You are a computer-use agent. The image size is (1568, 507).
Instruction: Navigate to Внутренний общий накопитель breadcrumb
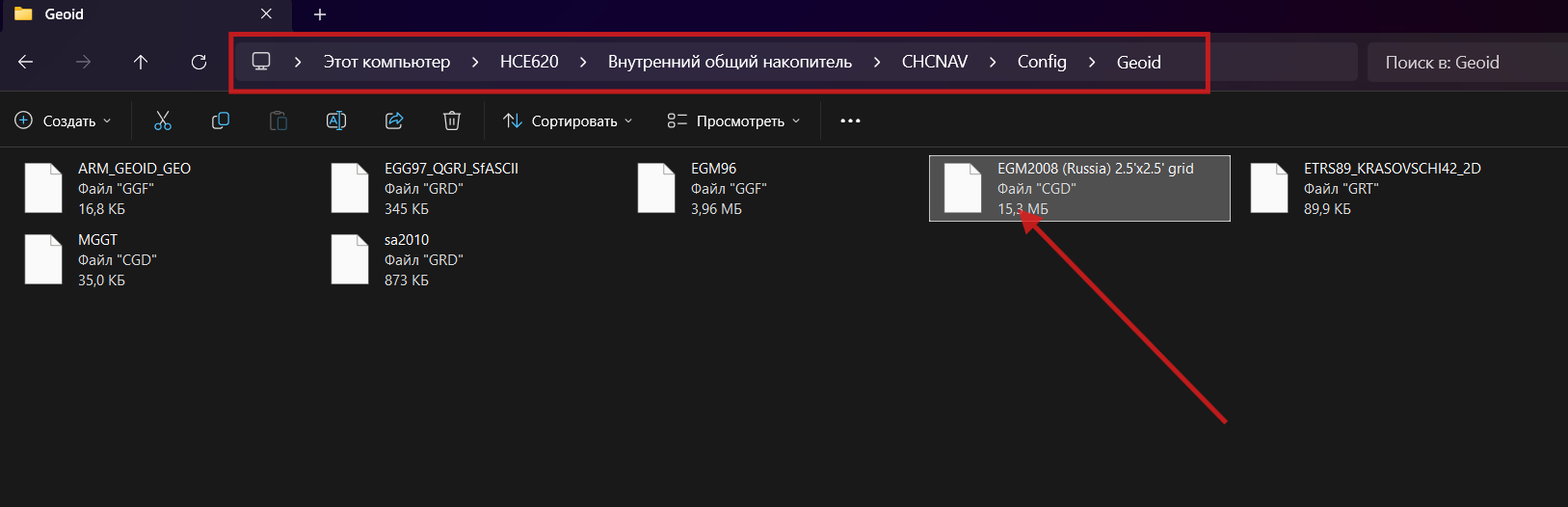tap(730, 62)
